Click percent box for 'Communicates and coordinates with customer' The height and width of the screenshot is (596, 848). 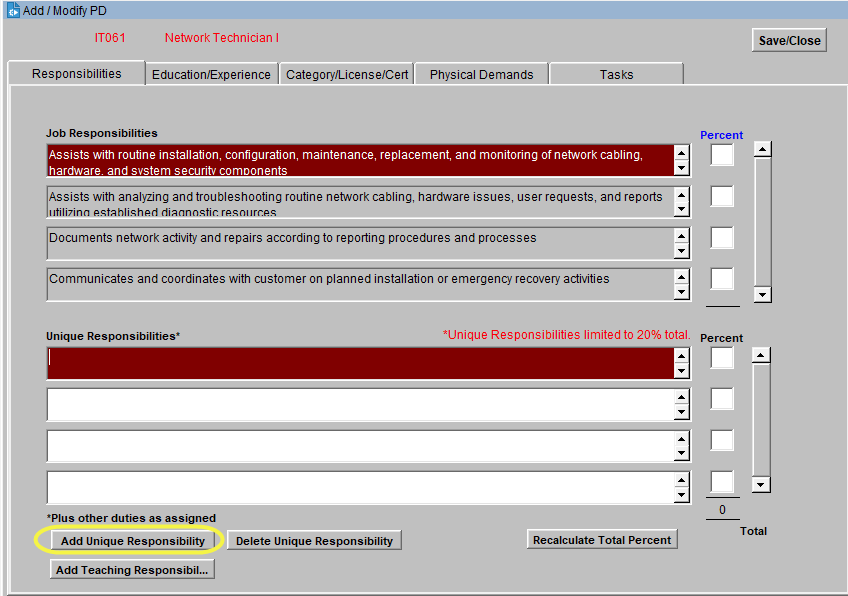[722, 279]
